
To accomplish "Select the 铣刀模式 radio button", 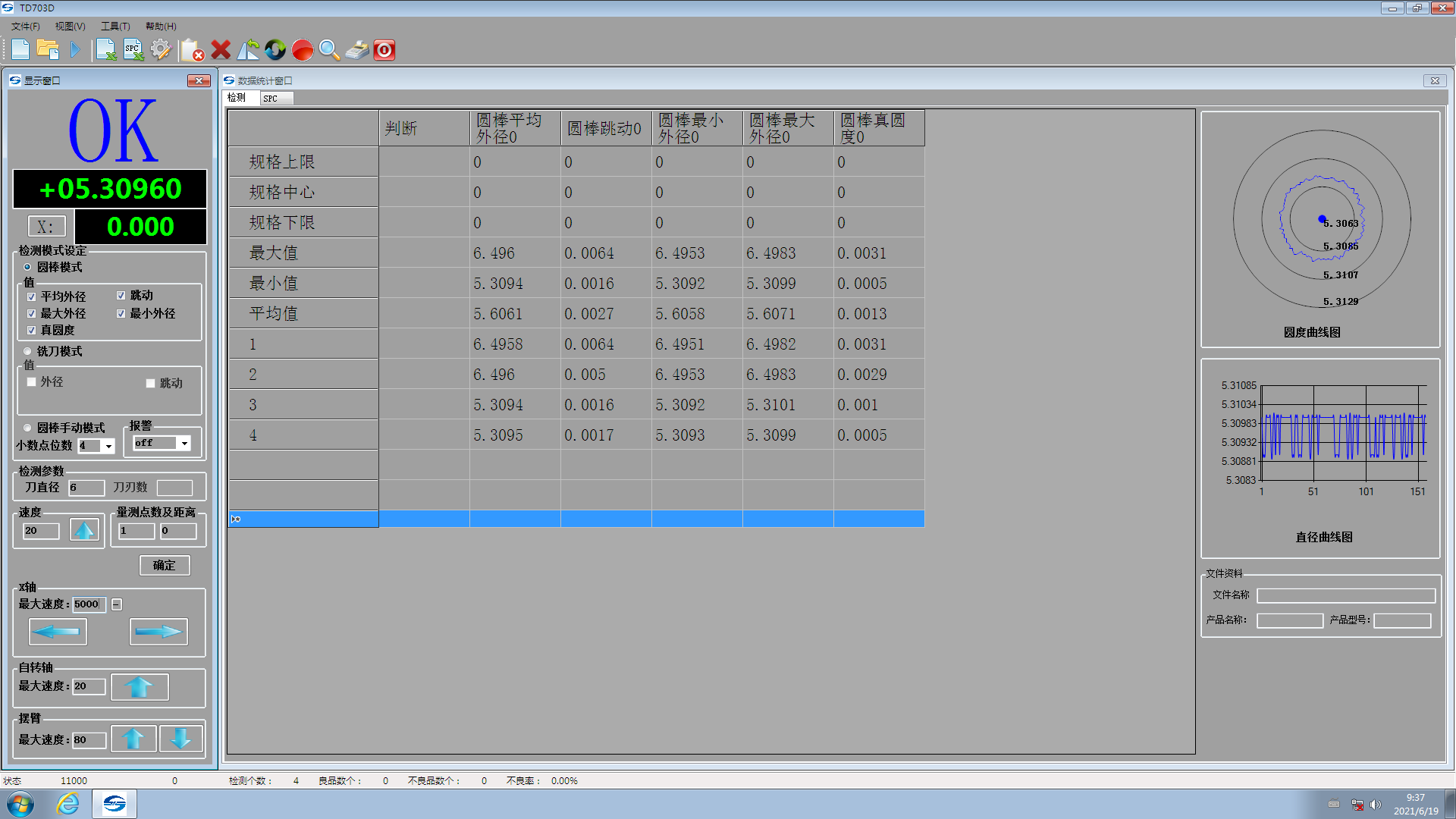I will (28, 351).
